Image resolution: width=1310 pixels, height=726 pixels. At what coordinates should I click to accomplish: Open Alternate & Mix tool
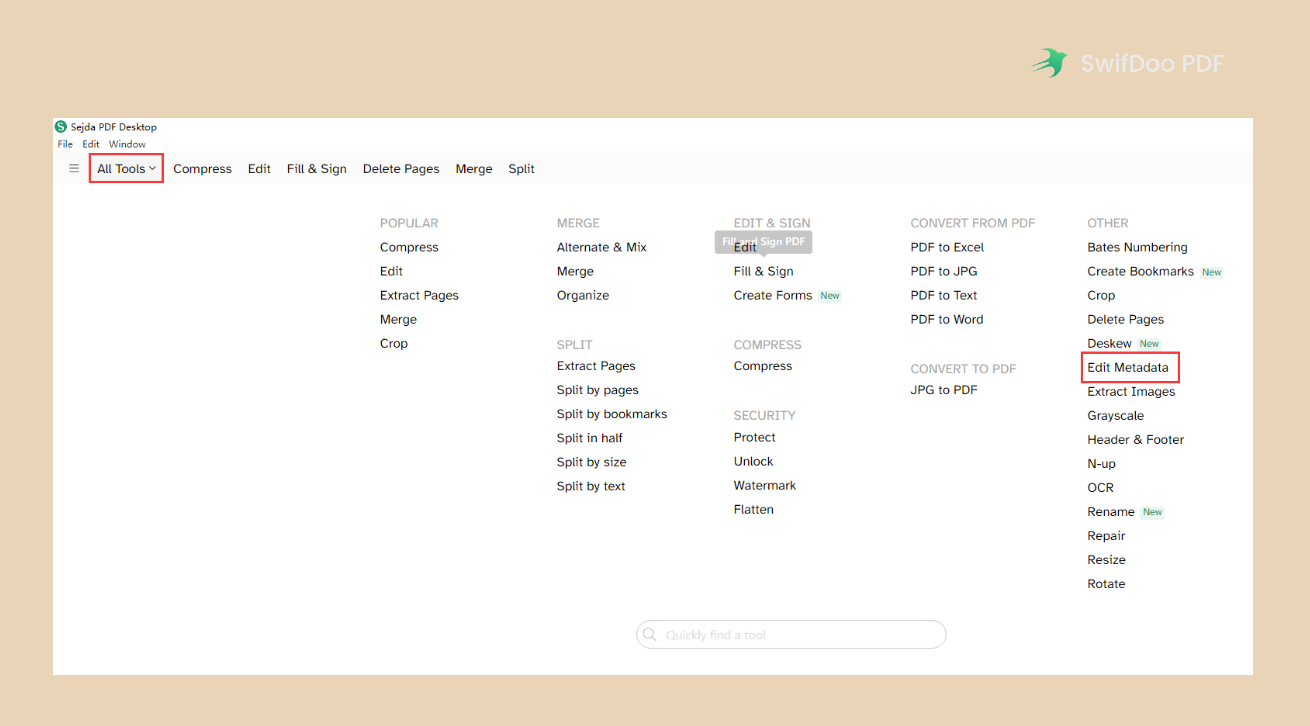602,247
